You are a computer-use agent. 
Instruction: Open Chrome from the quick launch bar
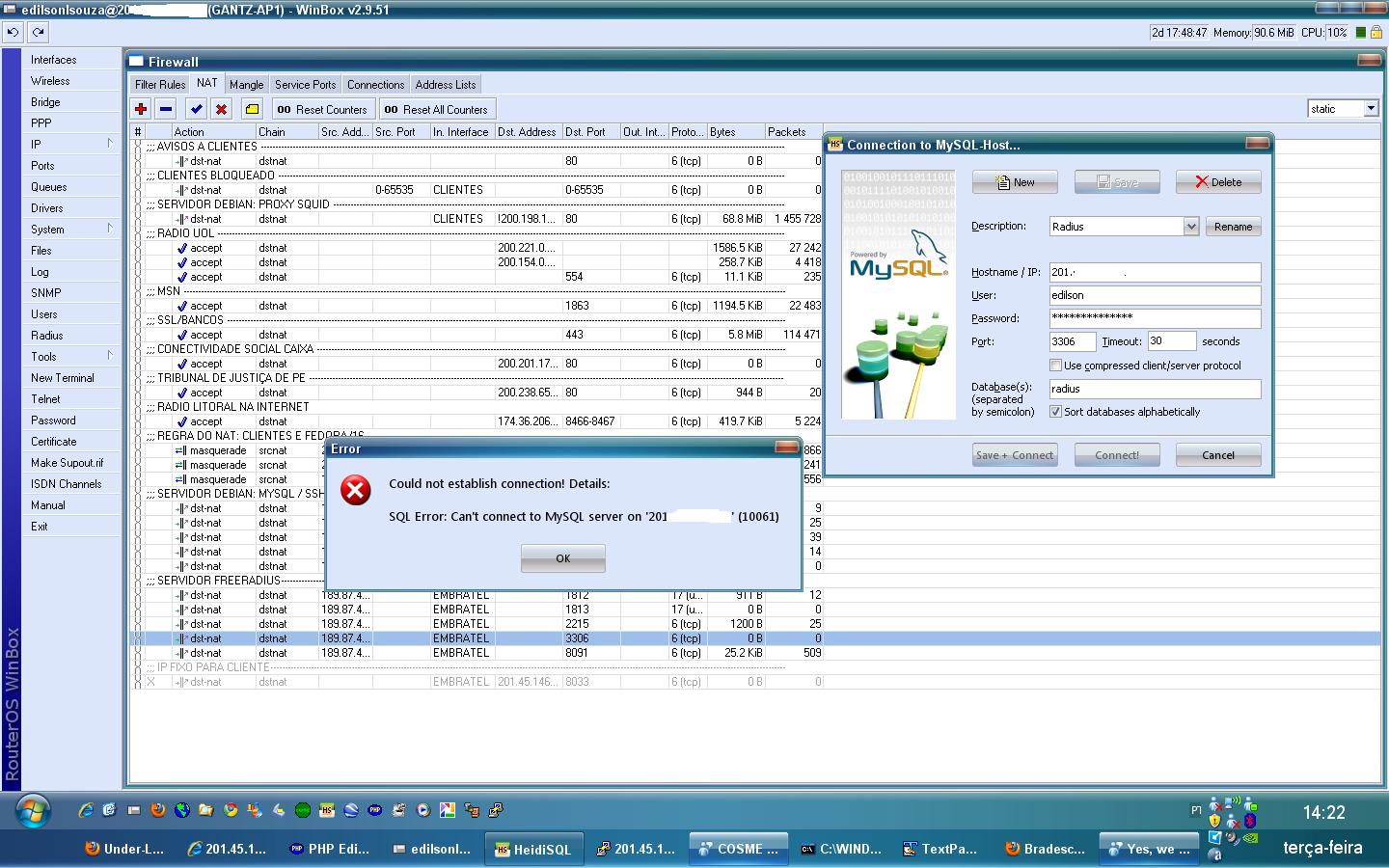[x=231, y=810]
